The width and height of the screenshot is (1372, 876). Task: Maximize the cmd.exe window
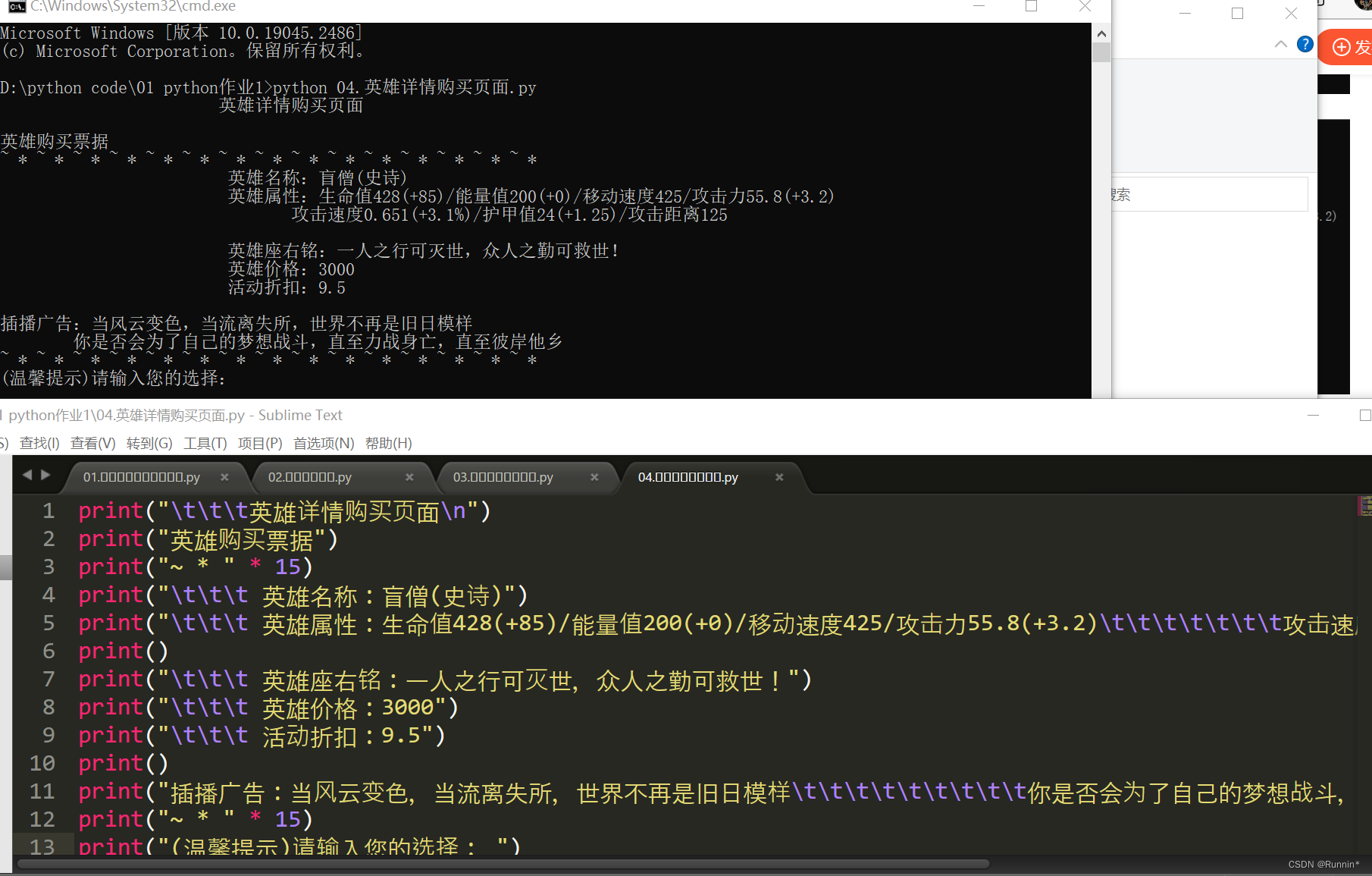1031,6
